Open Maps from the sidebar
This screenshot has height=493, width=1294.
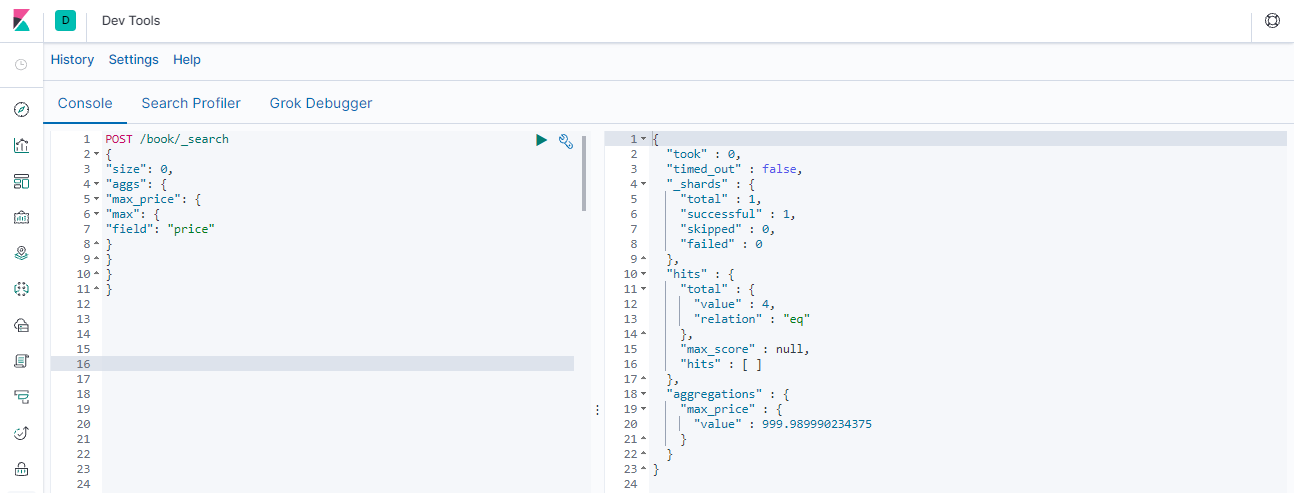[21, 253]
